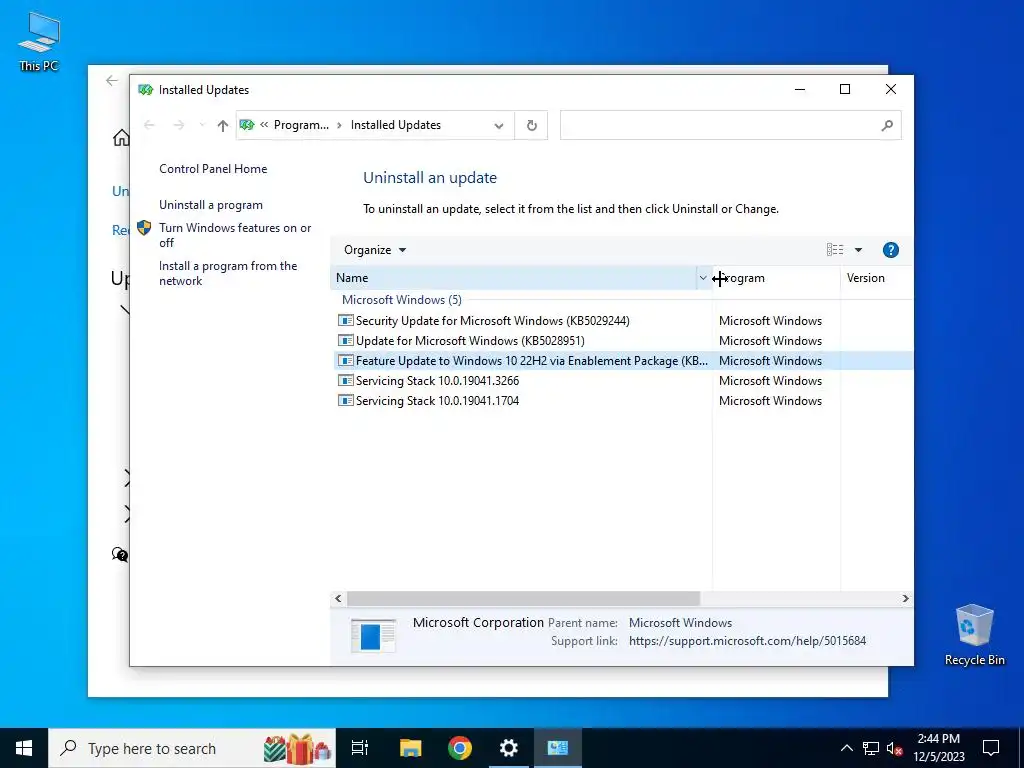Image resolution: width=1024 pixels, height=768 pixels.
Task: Click the taskbar search box
Action: coord(192,748)
